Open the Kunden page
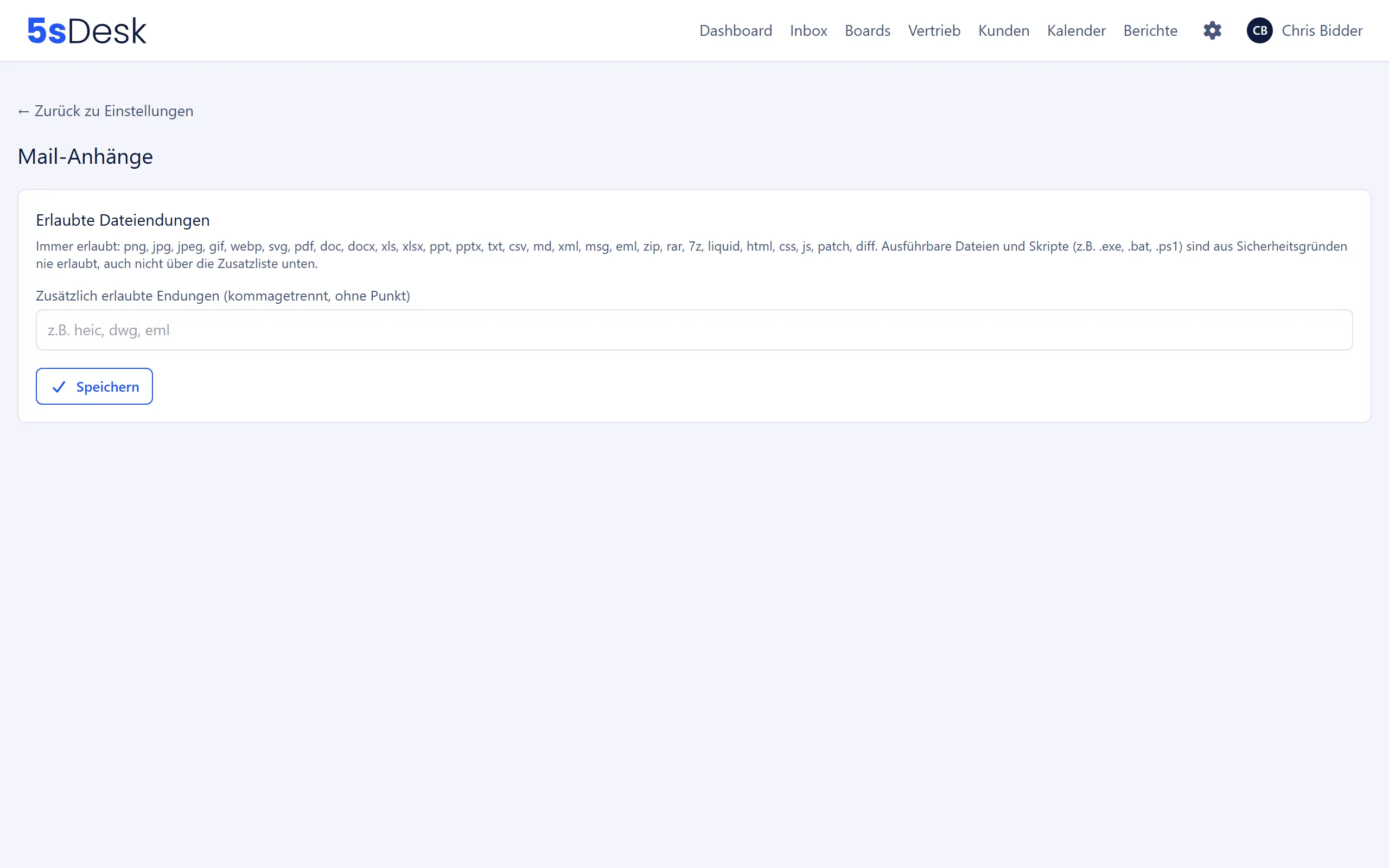The width and height of the screenshot is (1389, 868). click(x=1003, y=30)
